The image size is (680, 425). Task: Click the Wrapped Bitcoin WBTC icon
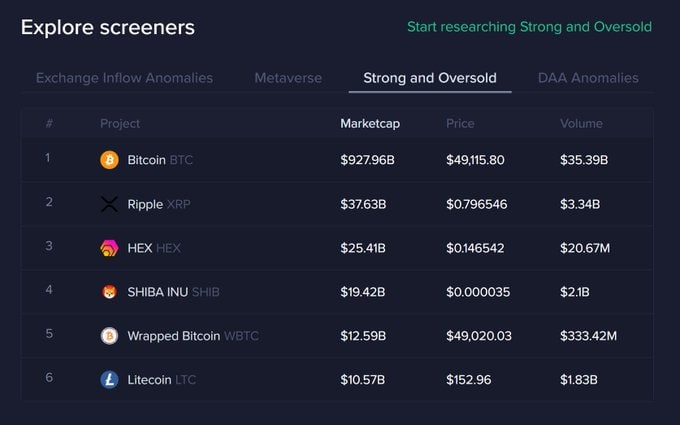tap(109, 336)
